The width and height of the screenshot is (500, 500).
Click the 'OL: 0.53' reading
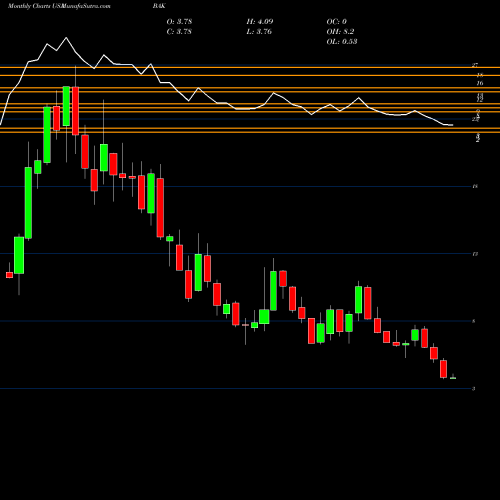[x=342, y=41]
